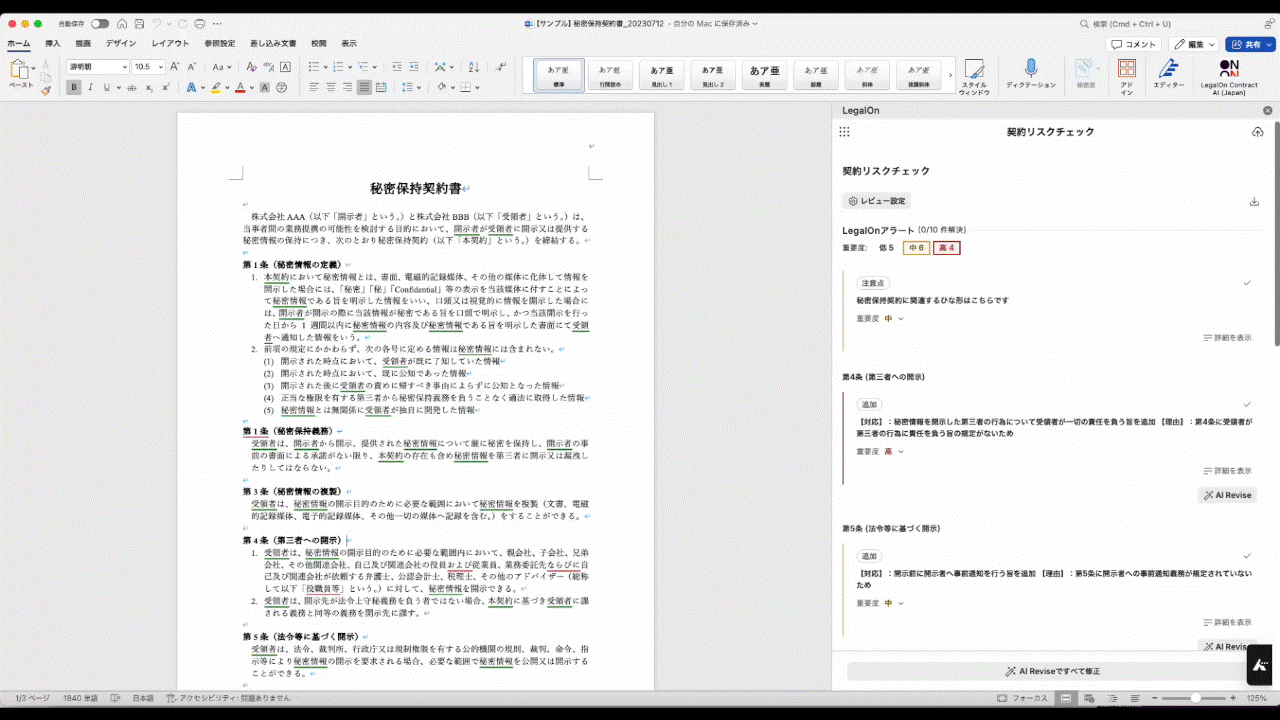Click the cloud upload icon in LegalOn panel
The width and height of the screenshot is (1280, 720).
point(1257,132)
